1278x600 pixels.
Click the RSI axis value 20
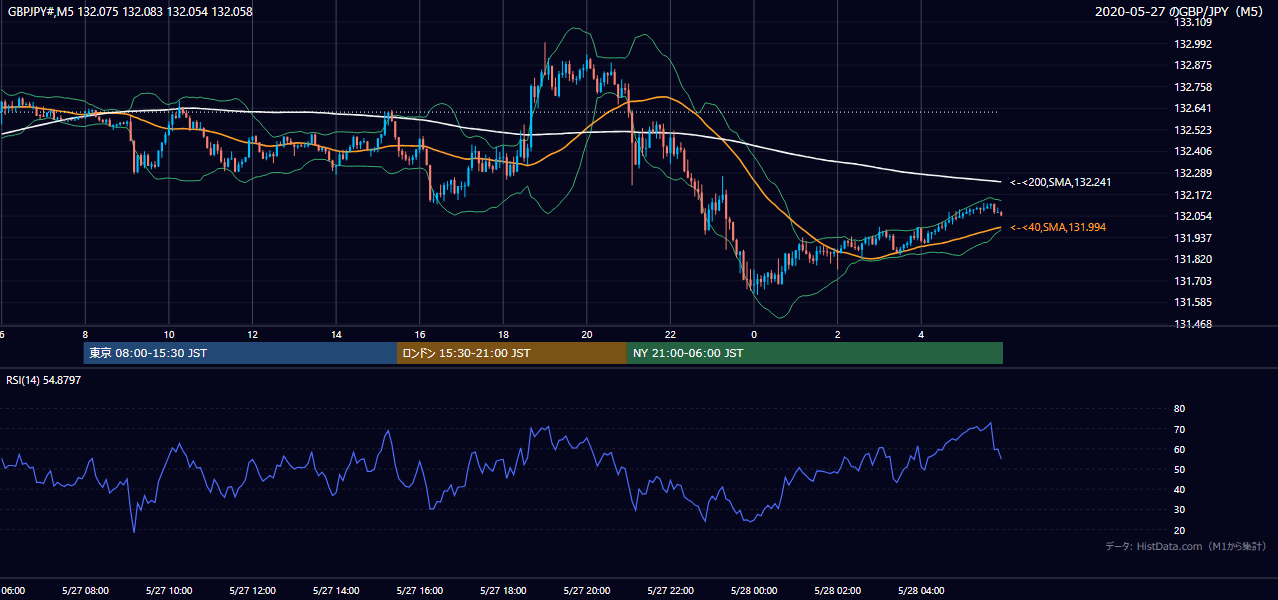(1179, 530)
